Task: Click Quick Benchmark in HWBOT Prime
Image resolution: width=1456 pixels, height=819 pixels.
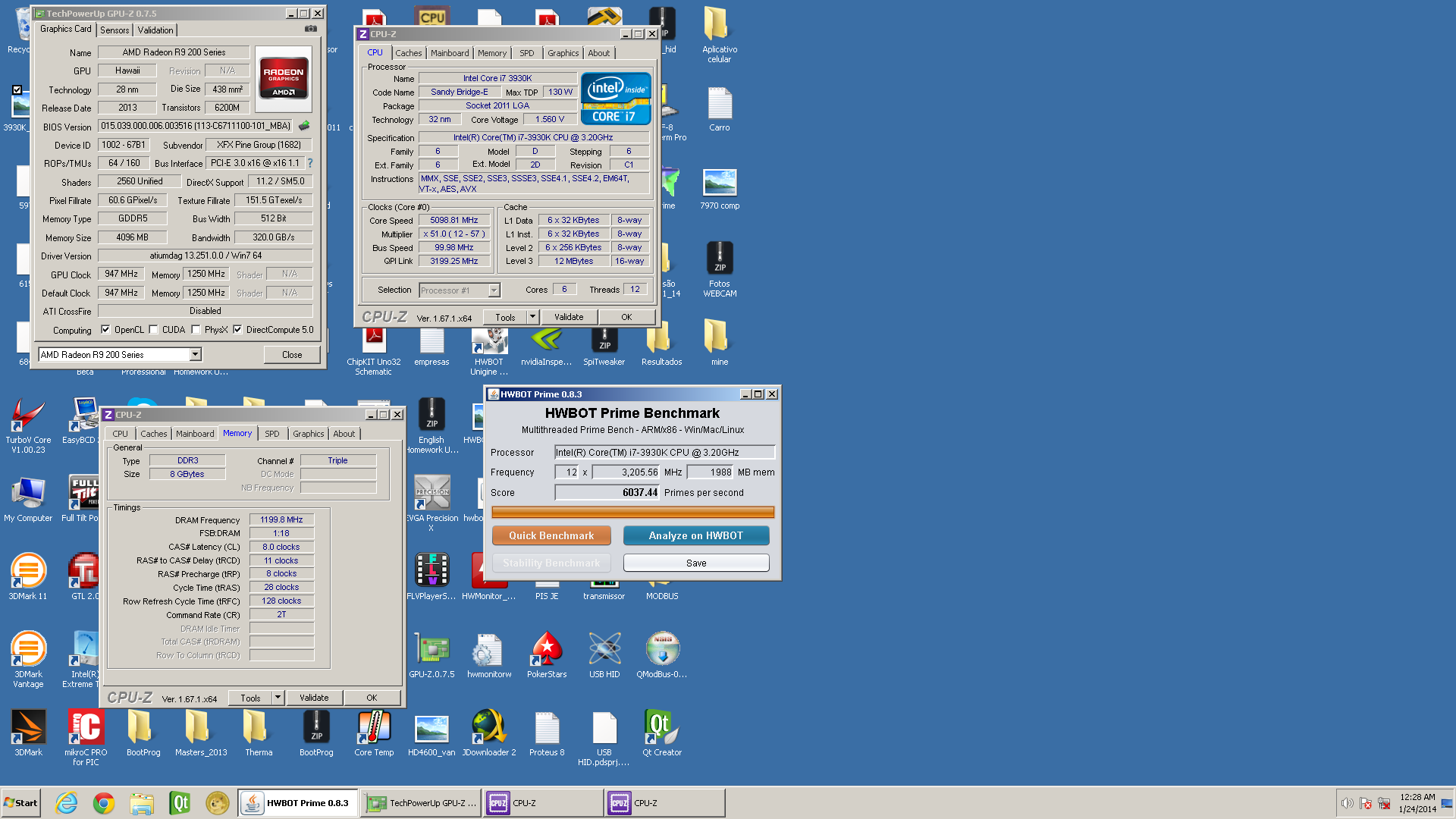Action: [x=551, y=535]
